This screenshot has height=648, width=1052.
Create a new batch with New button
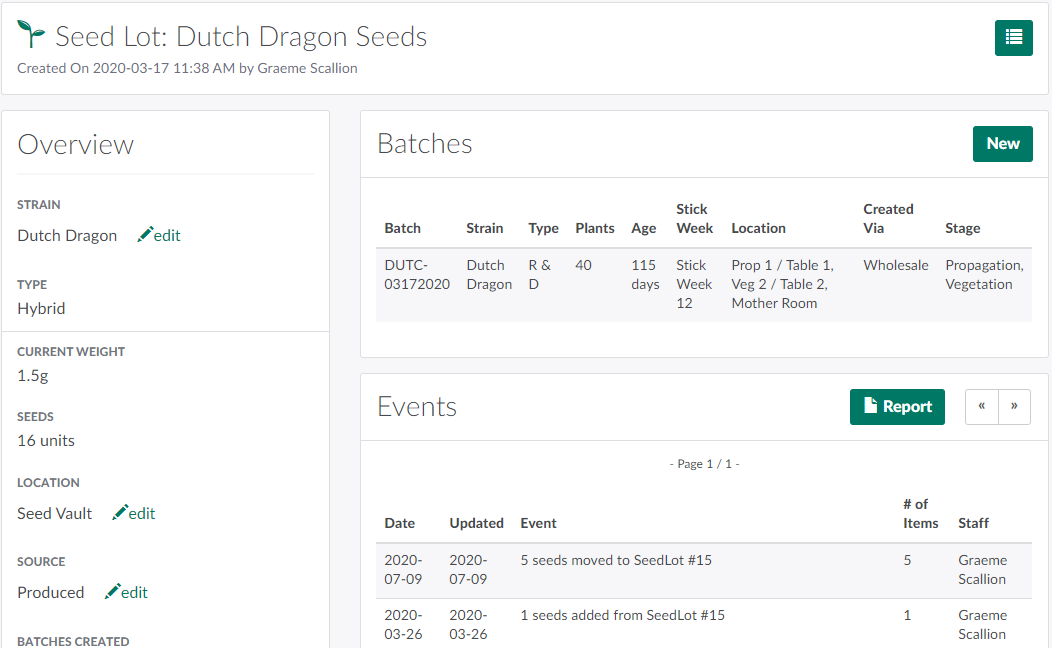click(x=1002, y=144)
